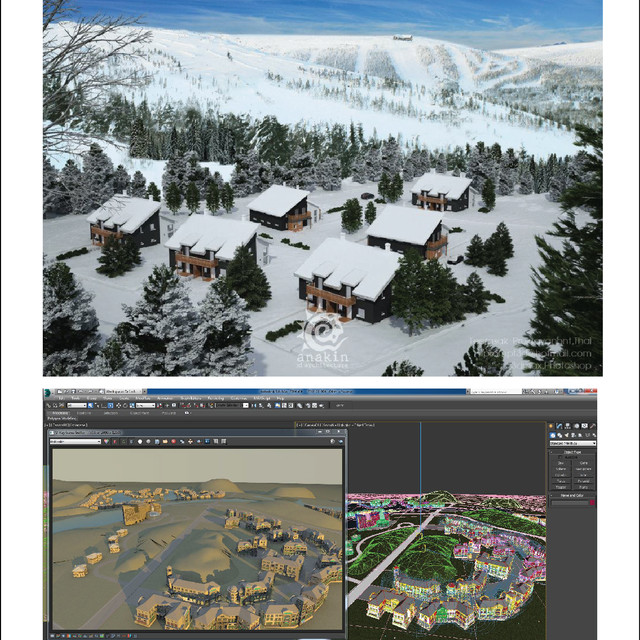The width and height of the screenshot is (640, 640).
Task: Select the Geometry category icon
Action: coord(552,434)
